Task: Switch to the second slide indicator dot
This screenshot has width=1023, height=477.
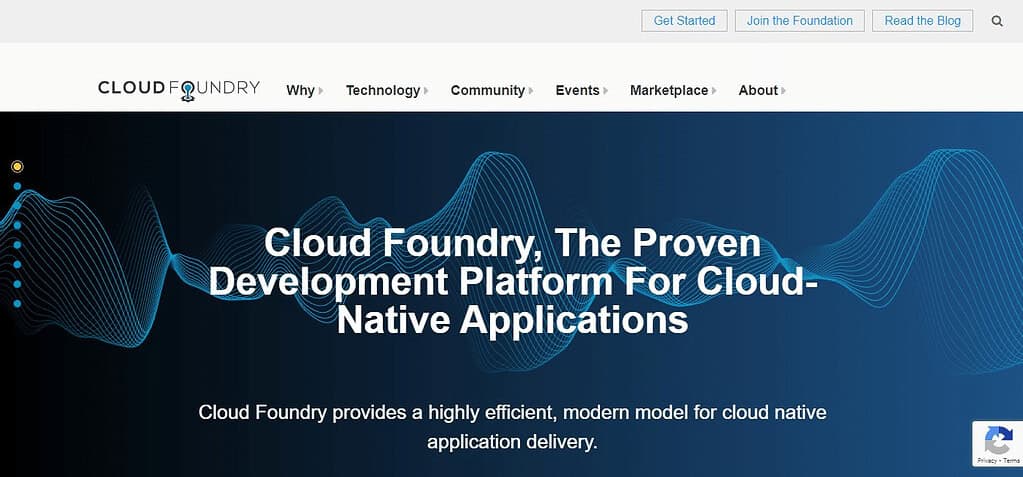Action: 18,186
